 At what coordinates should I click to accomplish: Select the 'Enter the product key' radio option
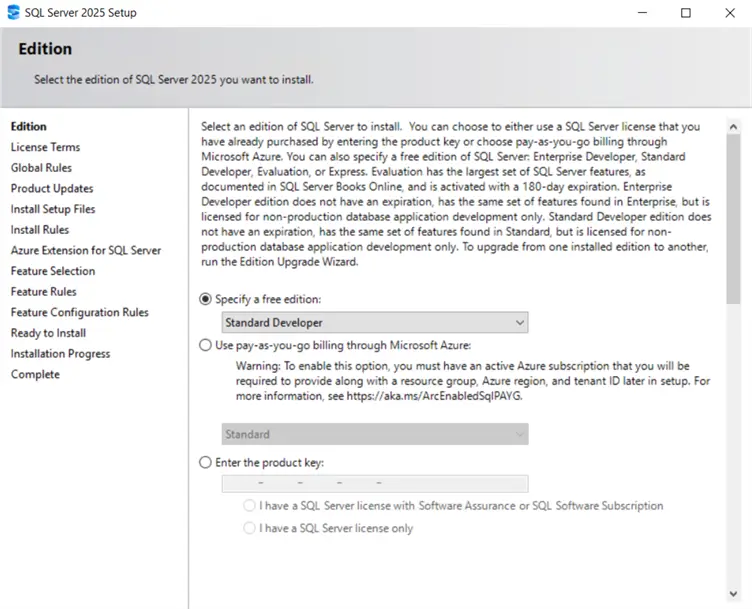(x=205, y=462)
